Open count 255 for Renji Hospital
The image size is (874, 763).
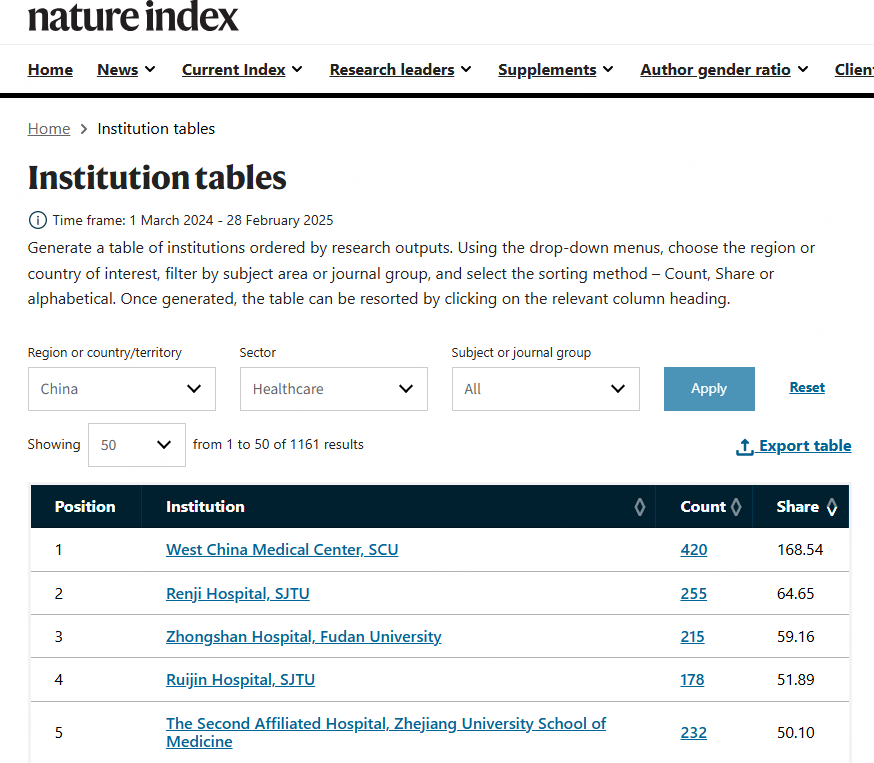pos(693,594)
